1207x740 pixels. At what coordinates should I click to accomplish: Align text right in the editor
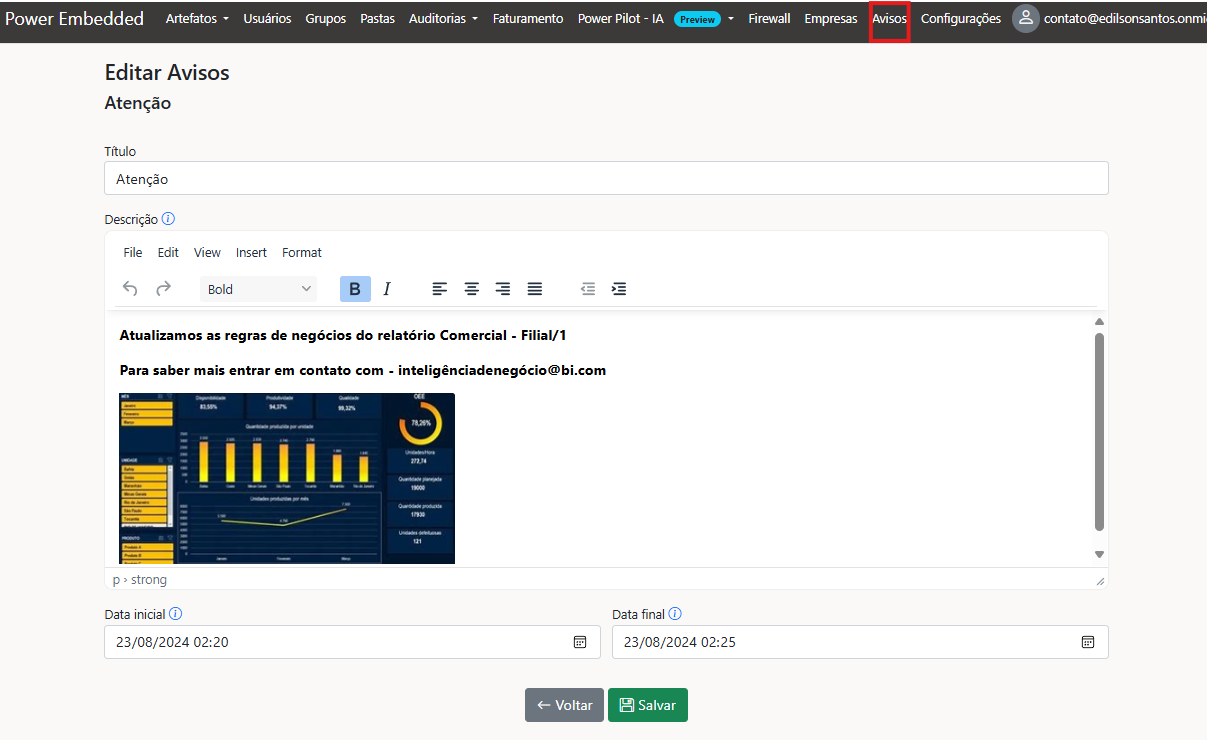click(503, 289)
